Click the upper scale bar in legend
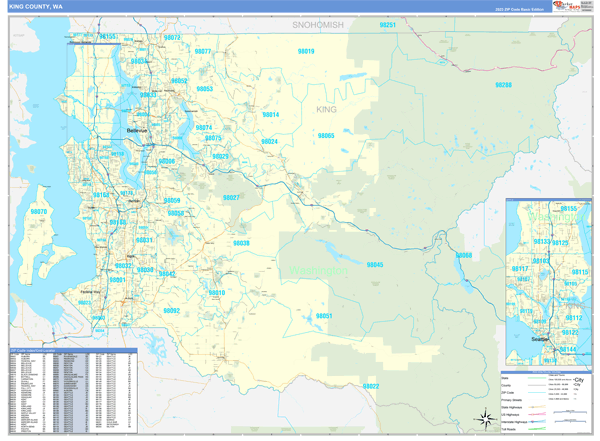This screenshot has width=600, height=441. (x=570, y=412)
